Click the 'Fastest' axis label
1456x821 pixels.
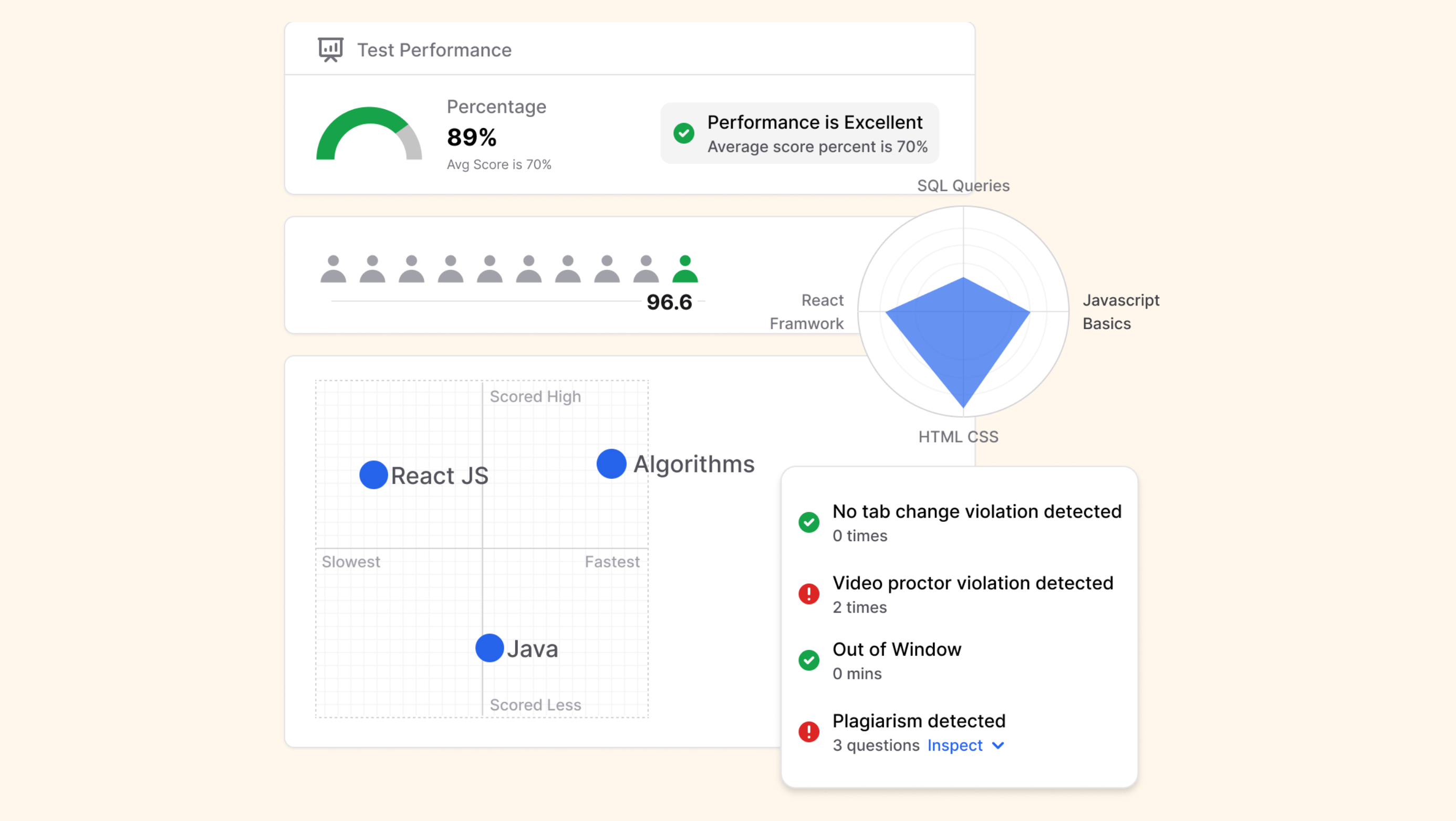(612, 562)
